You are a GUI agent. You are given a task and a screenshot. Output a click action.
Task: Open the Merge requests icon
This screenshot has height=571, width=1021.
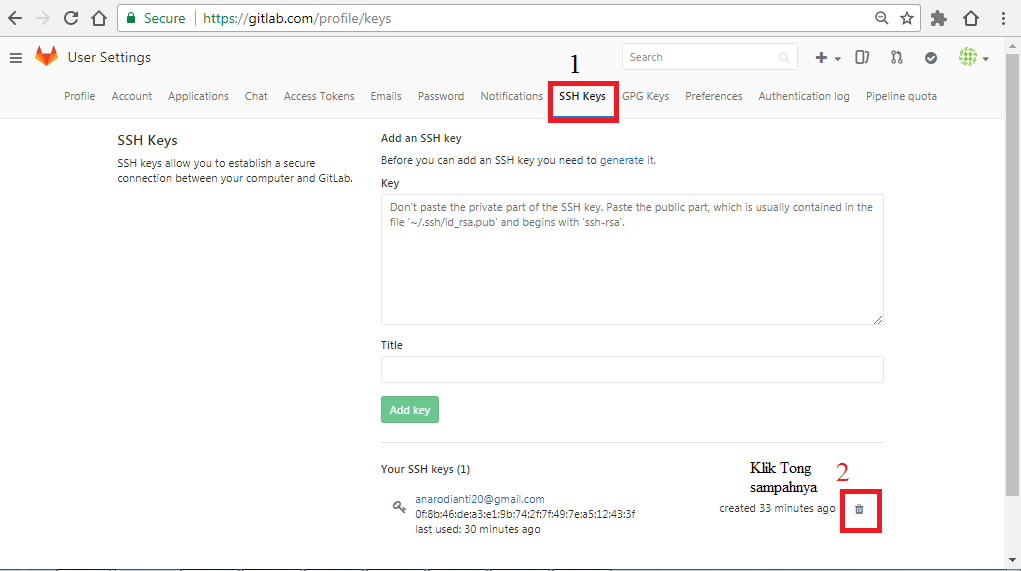coord(897,57)
